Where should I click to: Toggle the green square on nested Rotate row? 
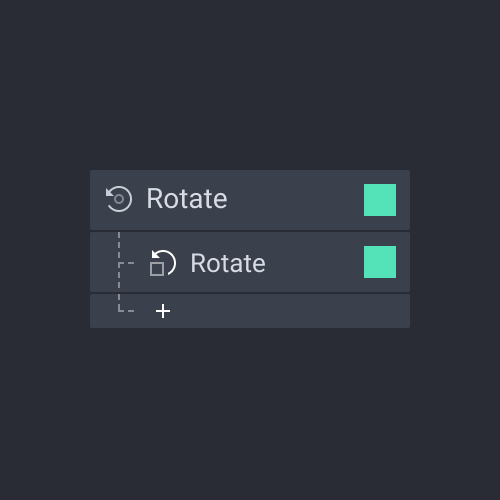click(x=380, y=262)
